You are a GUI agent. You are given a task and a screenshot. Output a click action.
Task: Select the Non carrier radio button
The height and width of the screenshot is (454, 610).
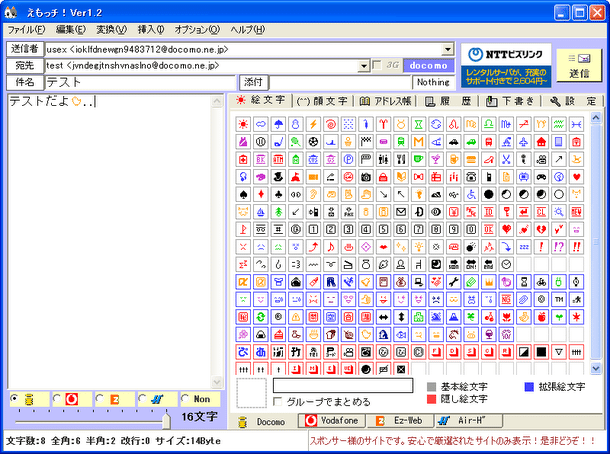point(185,398)
